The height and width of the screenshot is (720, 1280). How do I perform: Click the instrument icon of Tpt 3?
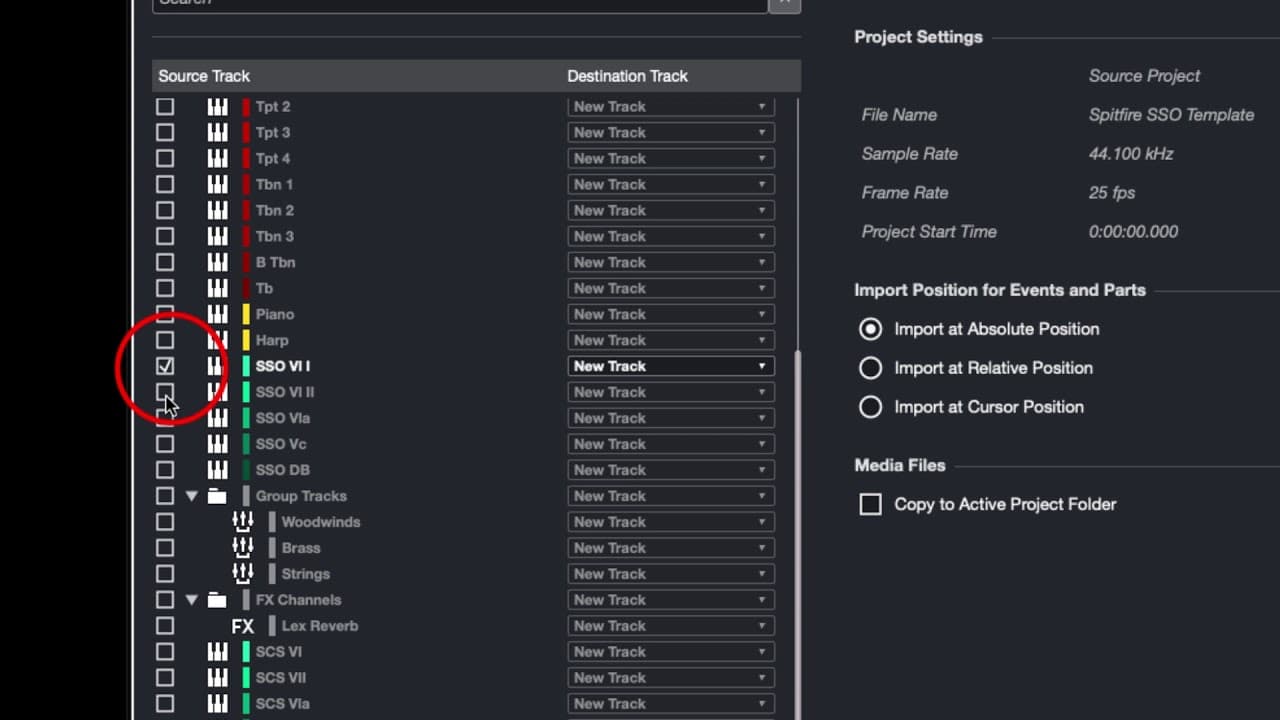click(217, 132)
